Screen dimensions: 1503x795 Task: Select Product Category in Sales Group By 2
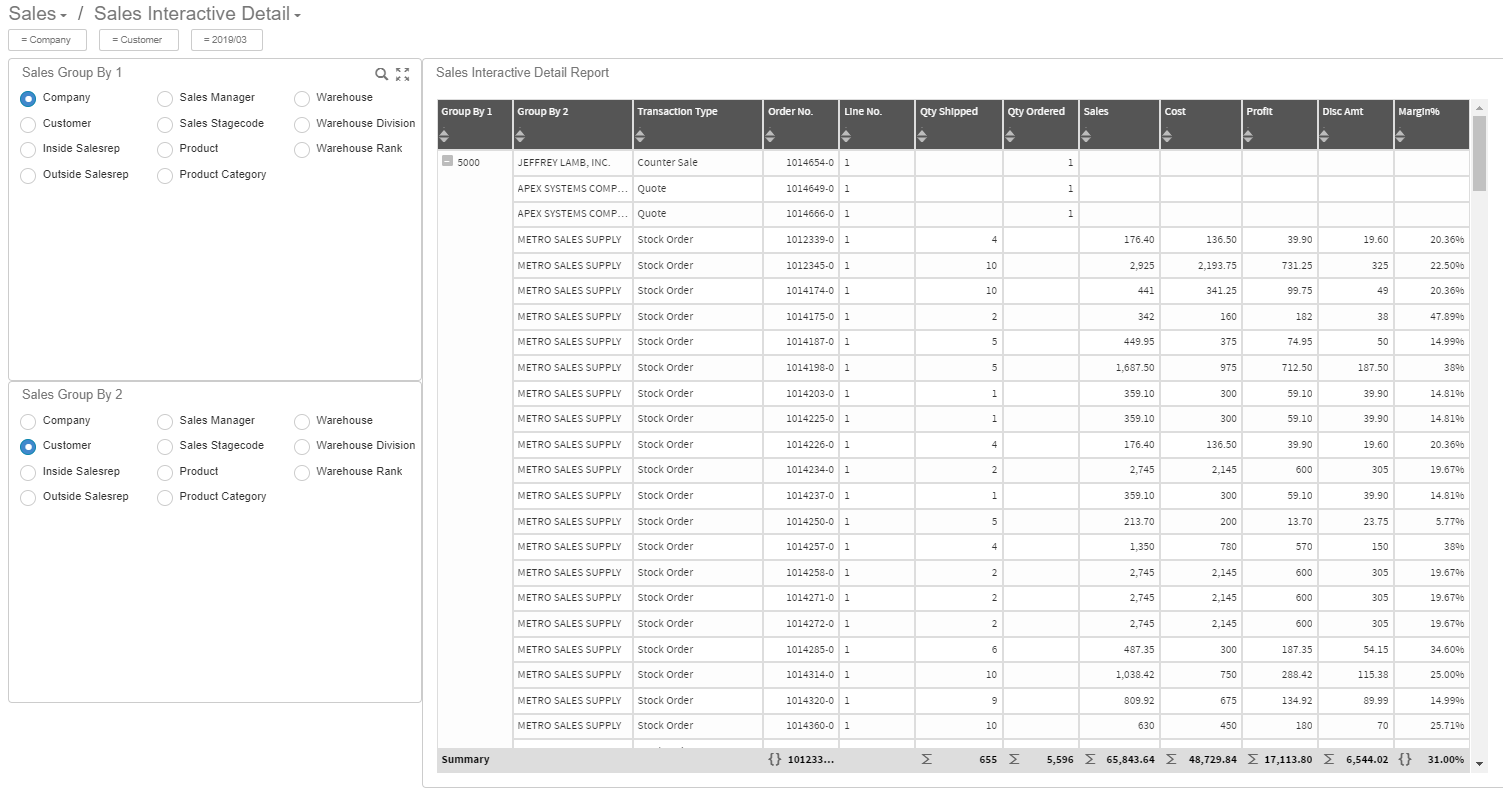point(164,497)
